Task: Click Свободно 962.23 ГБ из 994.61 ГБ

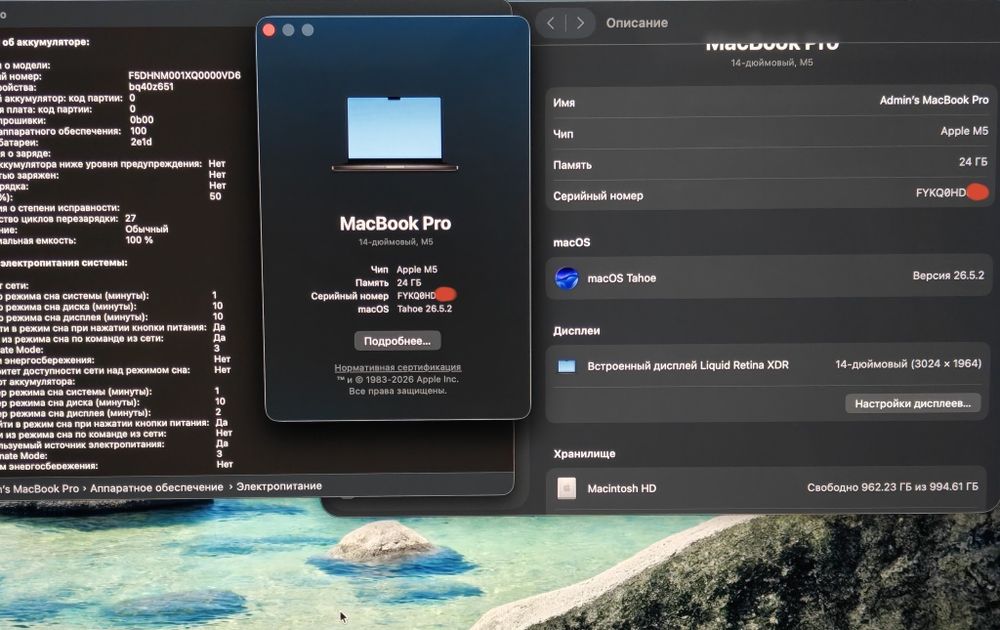Action: click(x=892, y=487)
